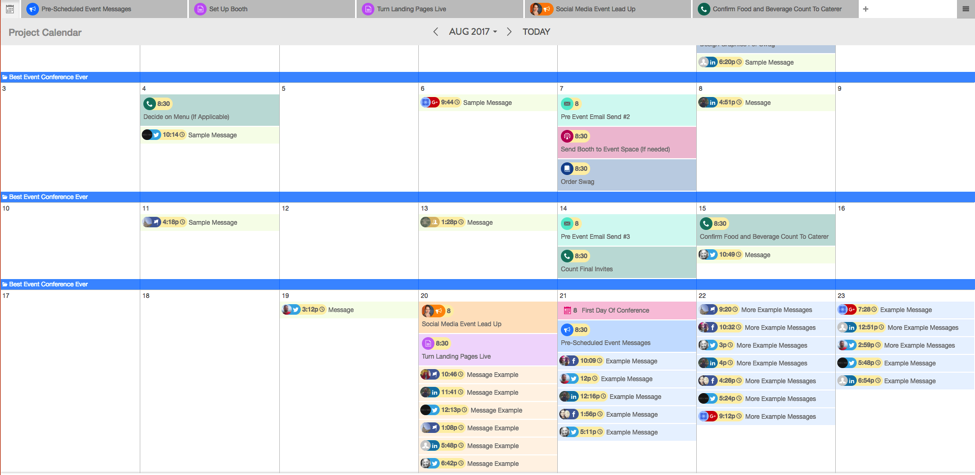Click the calendar icon in top-left corner
The image size is (975, 475).
coord(10,9)
